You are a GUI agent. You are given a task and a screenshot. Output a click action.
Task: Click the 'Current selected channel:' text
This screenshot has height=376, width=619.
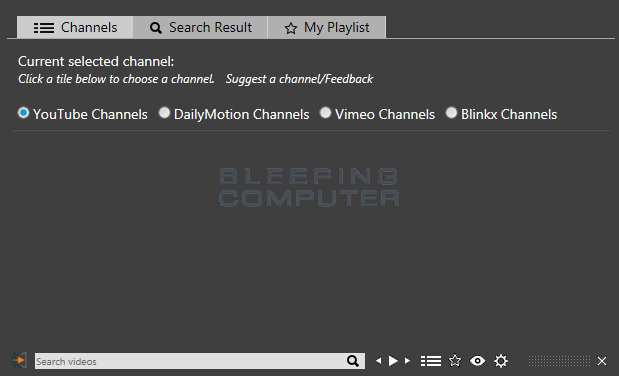pyautogui.click(x=96, y=62)
